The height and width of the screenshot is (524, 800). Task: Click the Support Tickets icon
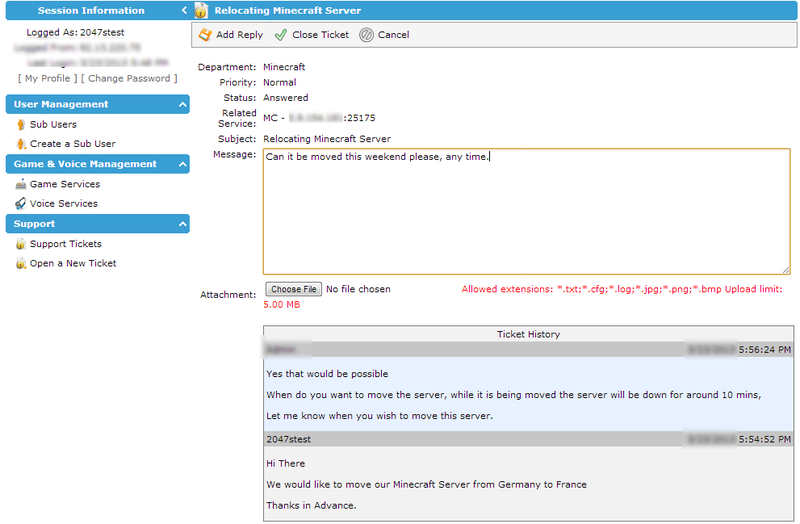pyautogui.click(x=20, y=244)
